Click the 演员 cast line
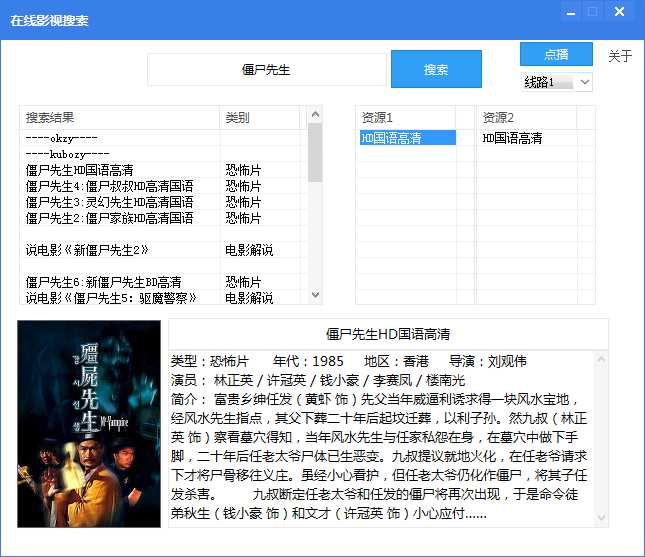Image resolution: width=645 pixels, height=557 pixels. coord(318,380)
